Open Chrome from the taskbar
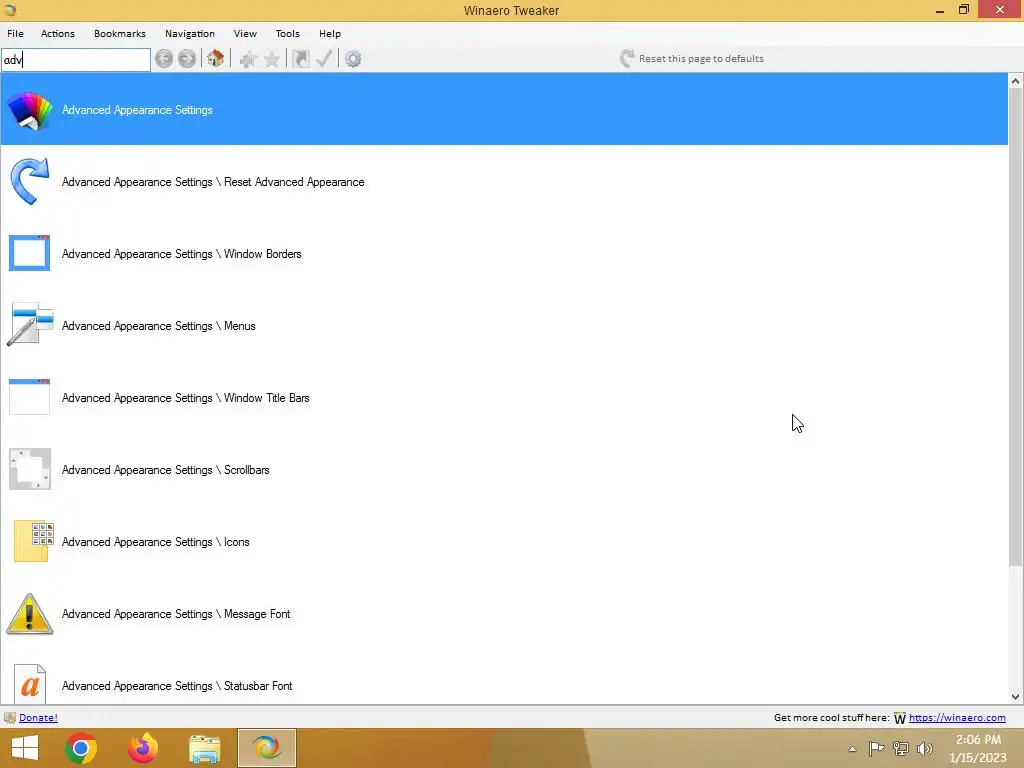This screenshot has width=1024, height=768. pyautogui.click(x=81, y=748)
